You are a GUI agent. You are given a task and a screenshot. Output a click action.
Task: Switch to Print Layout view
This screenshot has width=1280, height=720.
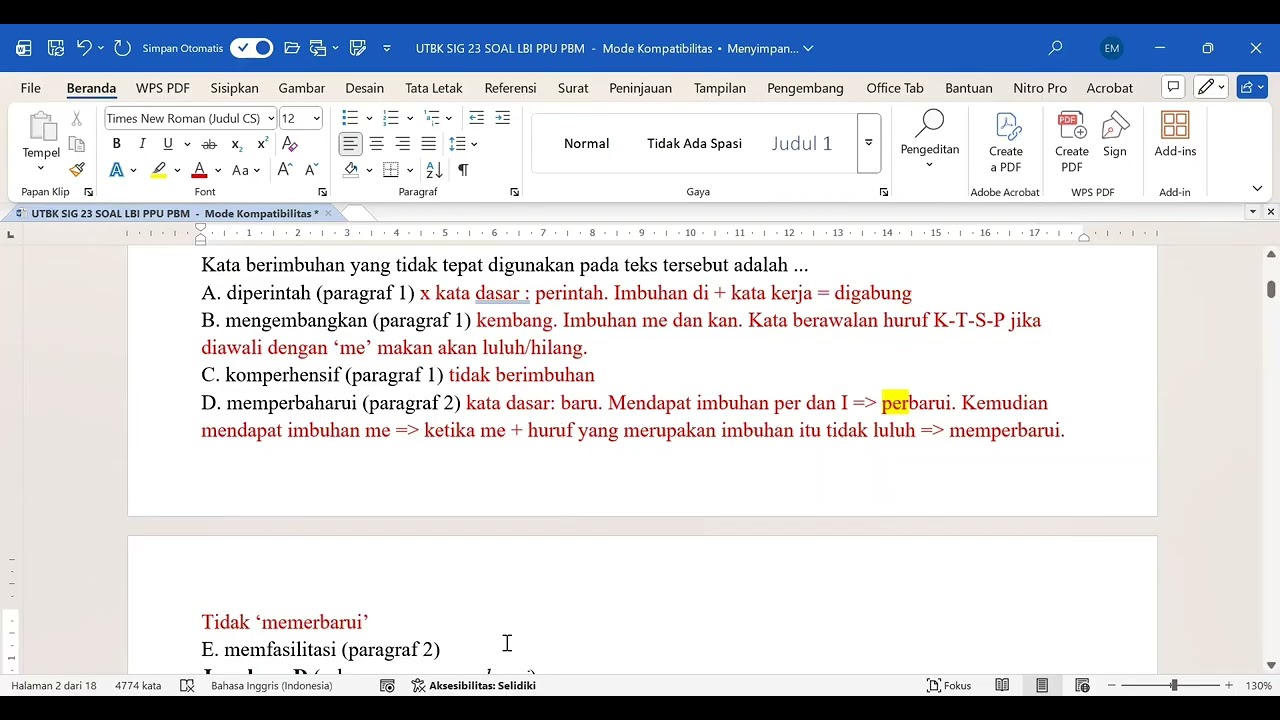point(1042,685)
